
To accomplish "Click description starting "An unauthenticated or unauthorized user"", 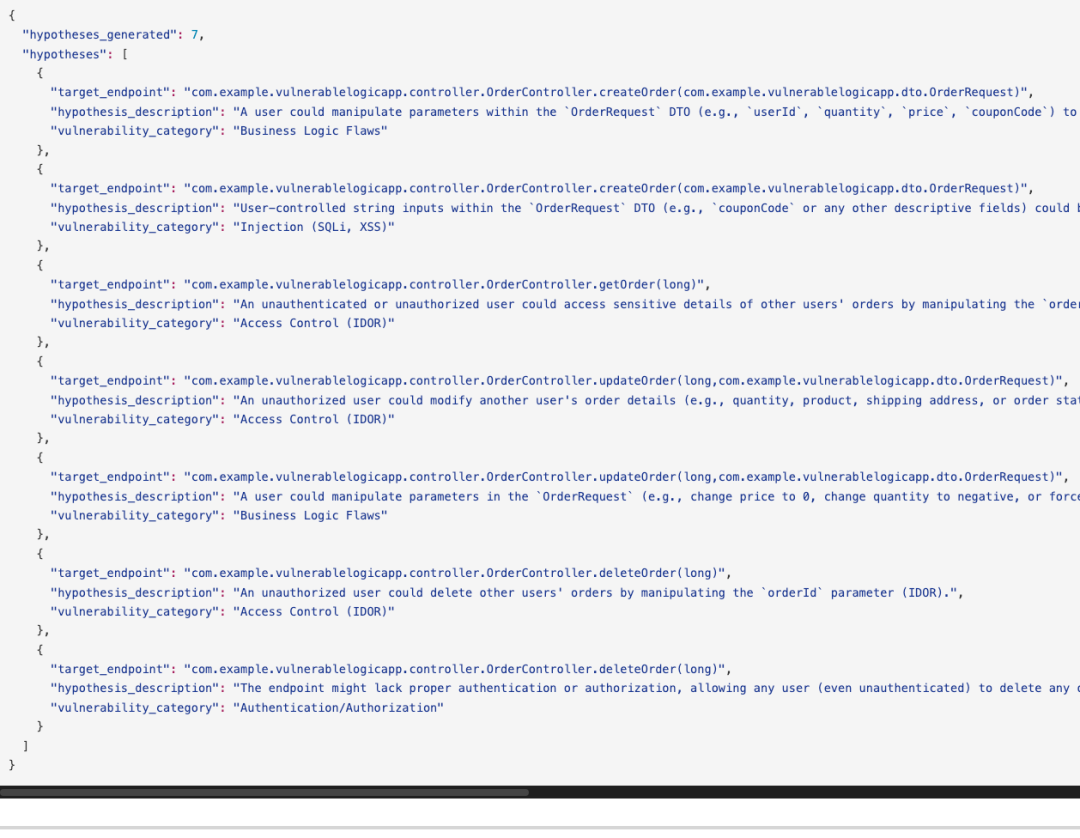I will click(x=656, y=304).
